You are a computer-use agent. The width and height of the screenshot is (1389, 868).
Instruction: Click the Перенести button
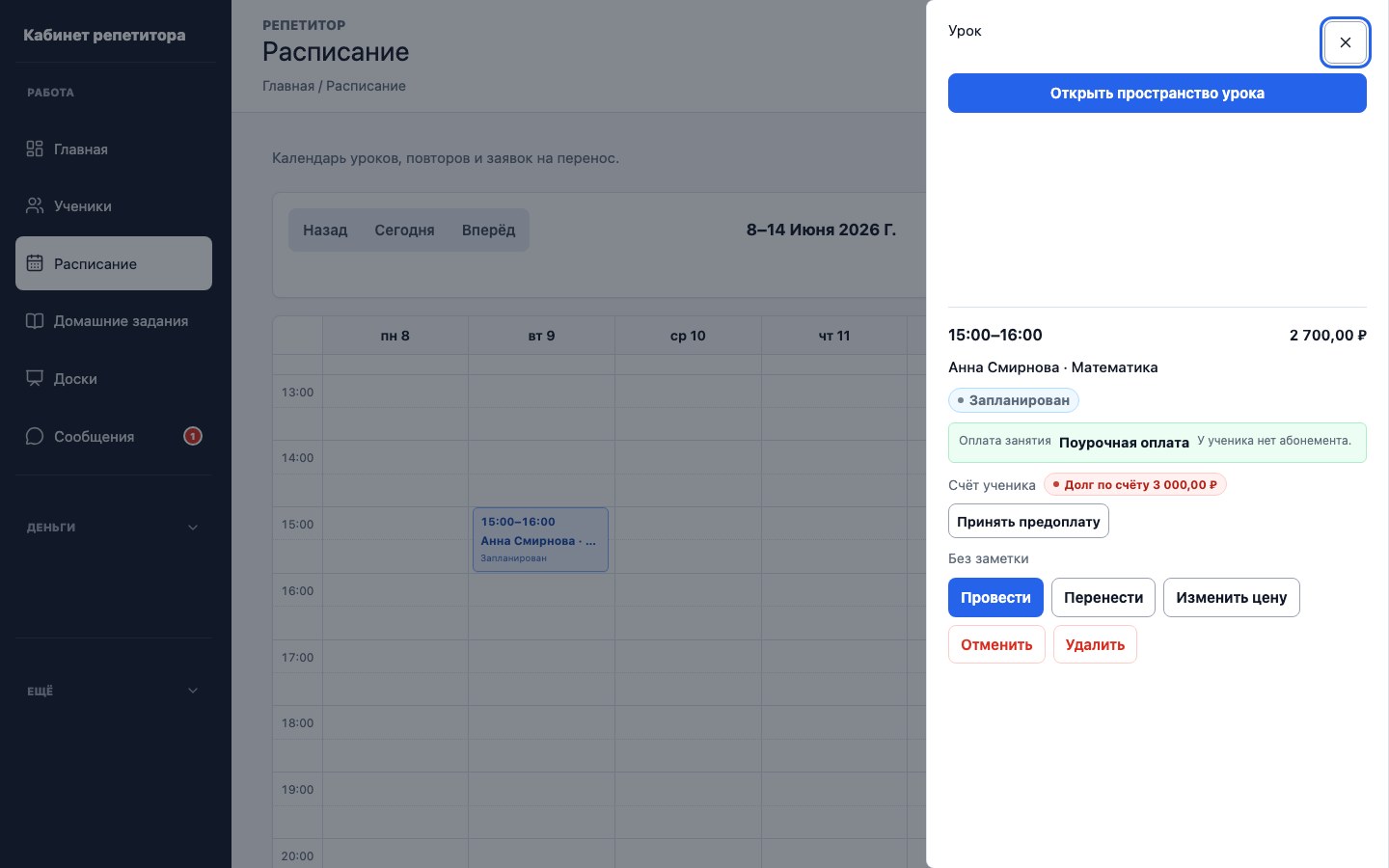point(1103,597)
